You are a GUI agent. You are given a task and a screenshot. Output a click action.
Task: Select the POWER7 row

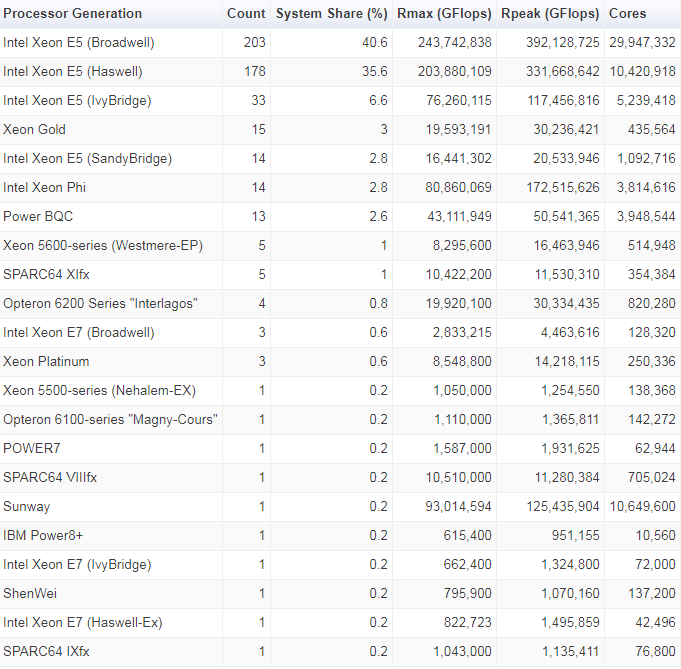340,449
